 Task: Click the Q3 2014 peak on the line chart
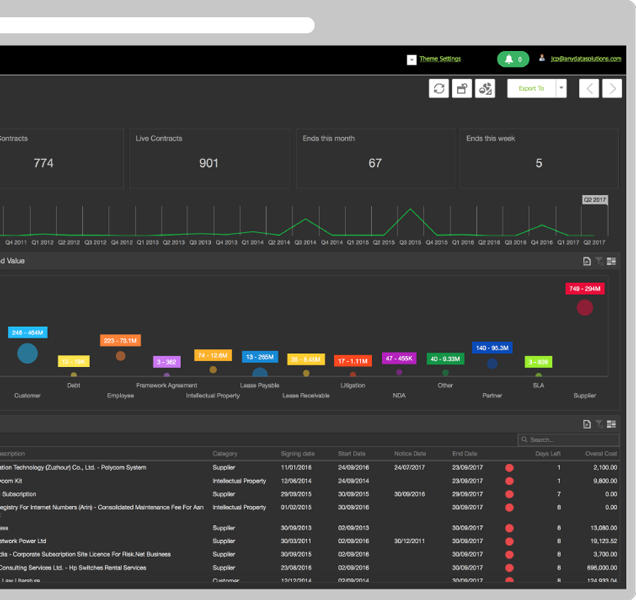pyautogui.click(x=305, y=219)
